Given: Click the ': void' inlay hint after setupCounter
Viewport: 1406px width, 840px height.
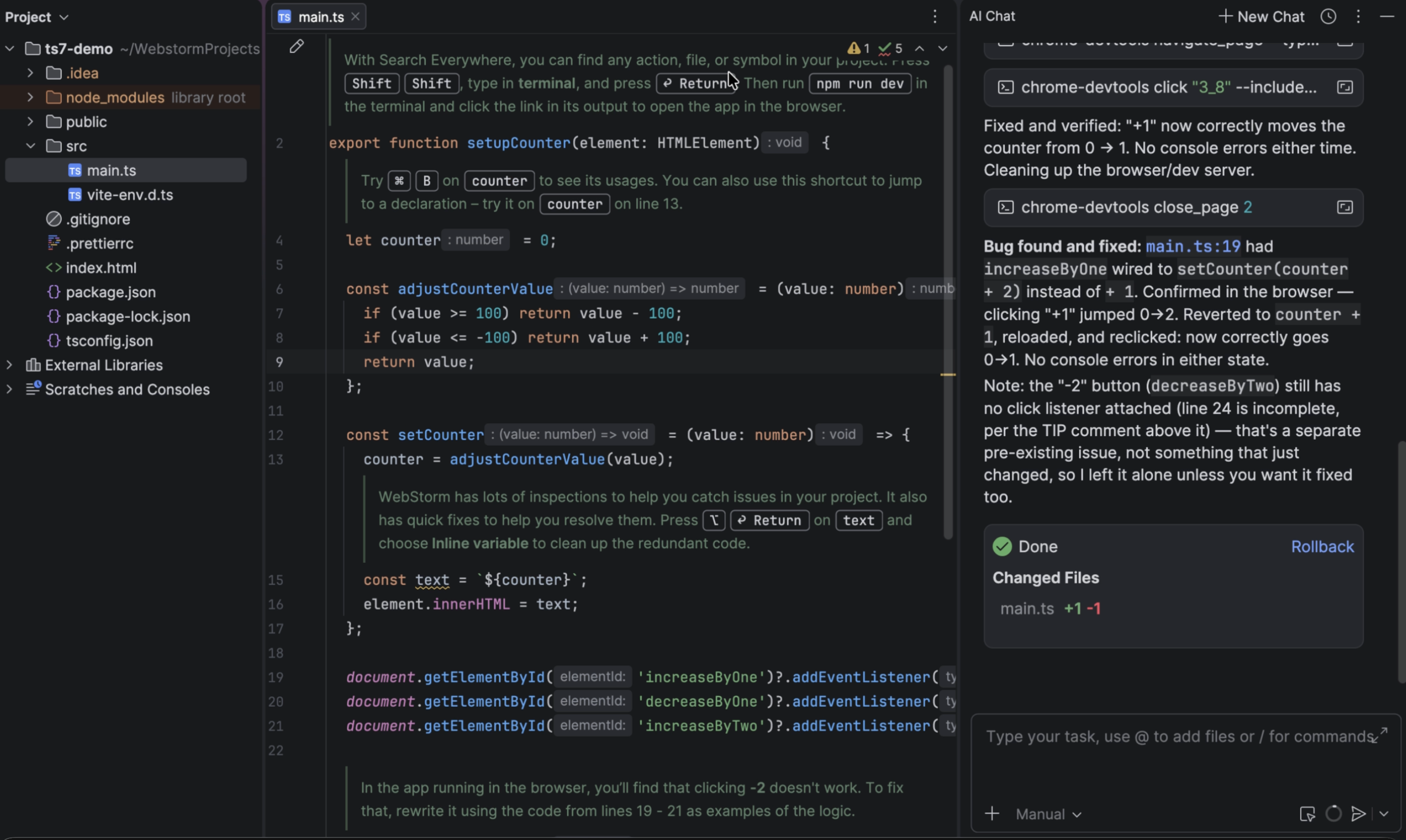Looking at the screenshot, I should pos(784,143).
